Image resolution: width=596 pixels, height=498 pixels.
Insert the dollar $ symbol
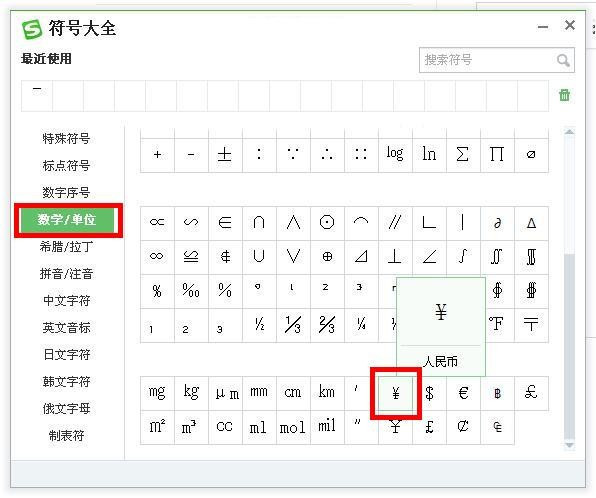430,393
